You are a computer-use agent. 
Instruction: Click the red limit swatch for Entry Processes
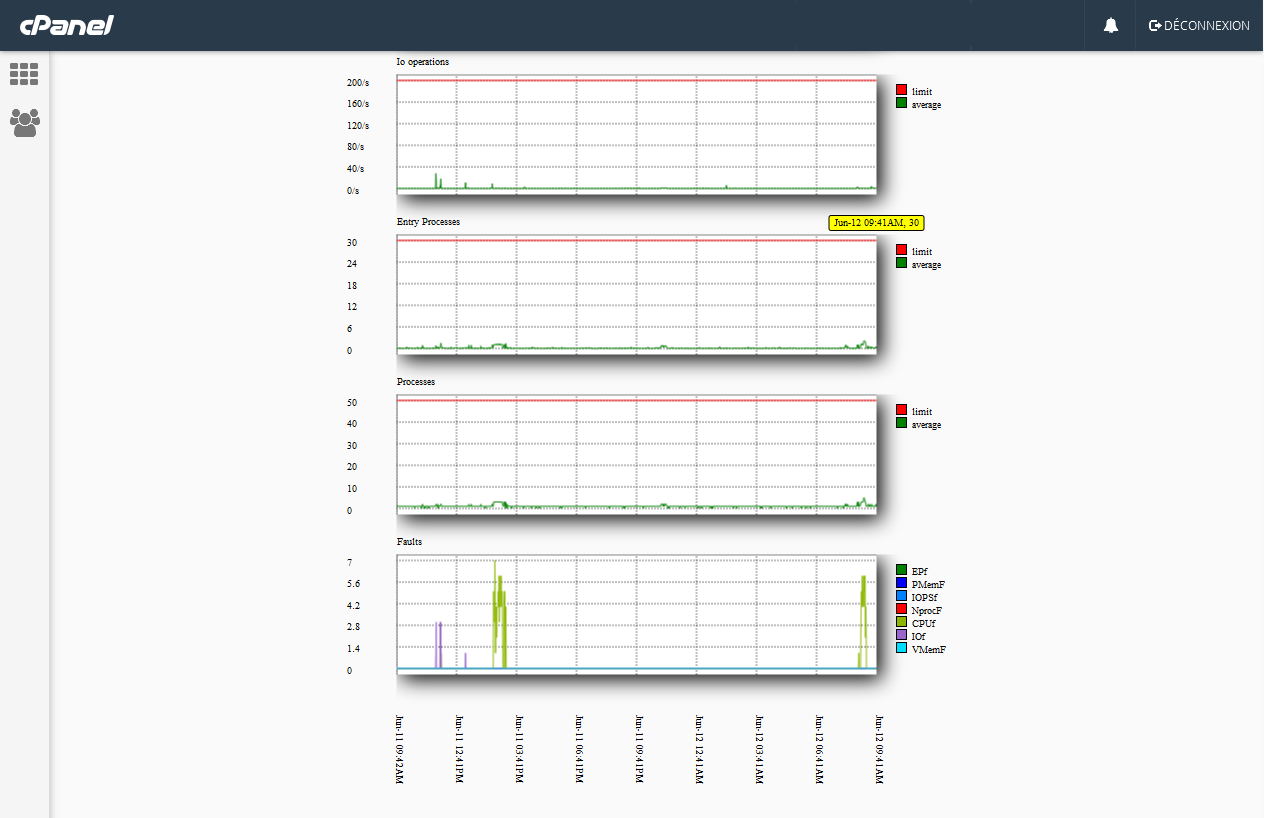pyautogui.click(x=901, y=250)
